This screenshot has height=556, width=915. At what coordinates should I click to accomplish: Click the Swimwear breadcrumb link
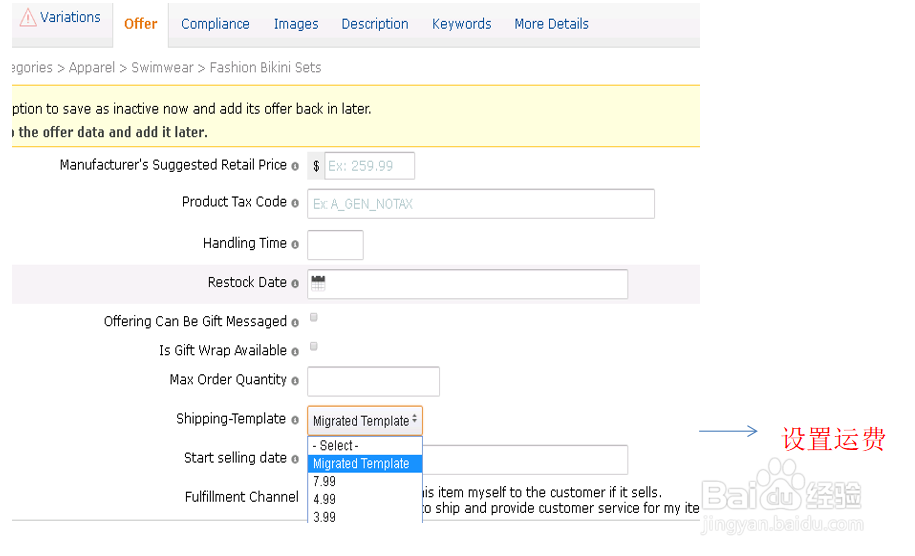[163, 68]
